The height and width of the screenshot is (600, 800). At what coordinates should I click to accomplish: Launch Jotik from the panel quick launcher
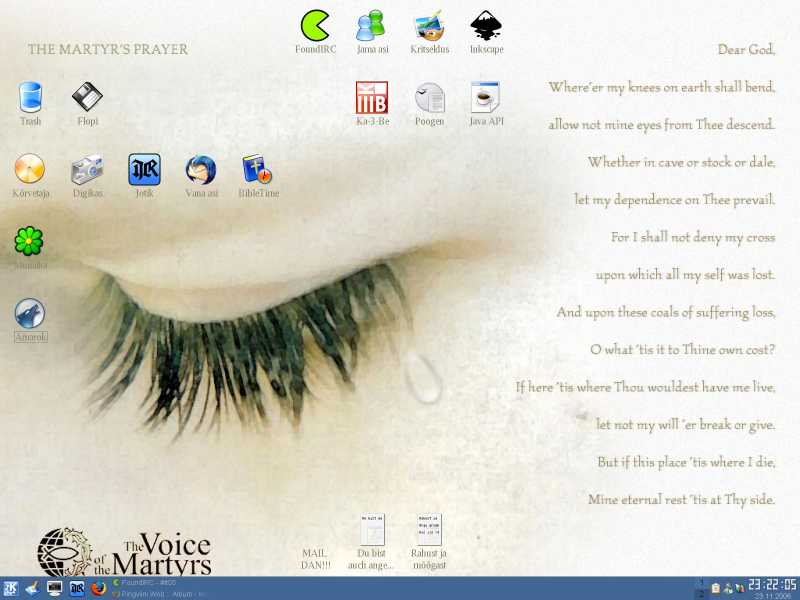pyautogui.click(x=77, y=589)
